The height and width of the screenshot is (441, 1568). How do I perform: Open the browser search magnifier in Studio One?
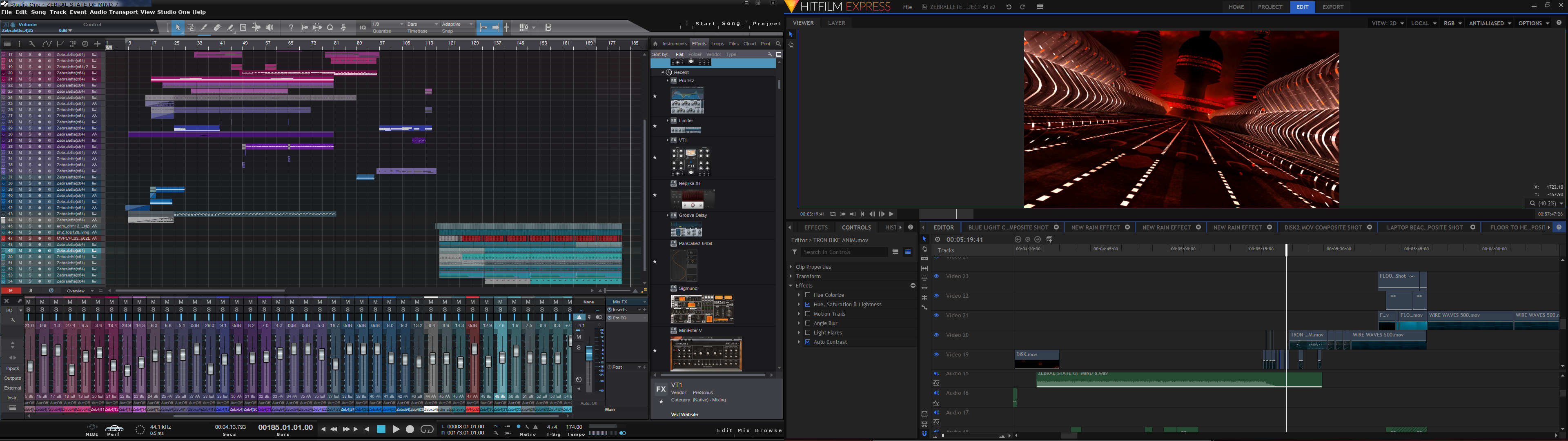[x=778, y=44]
